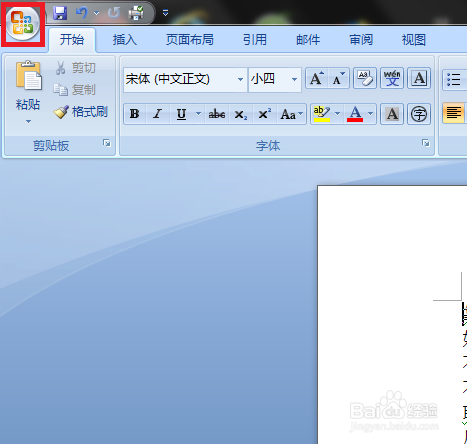The width and height of the screenshot is (467, 444).
Task: Toggle Superscript formatting
Action: click(x=265, y=114)
